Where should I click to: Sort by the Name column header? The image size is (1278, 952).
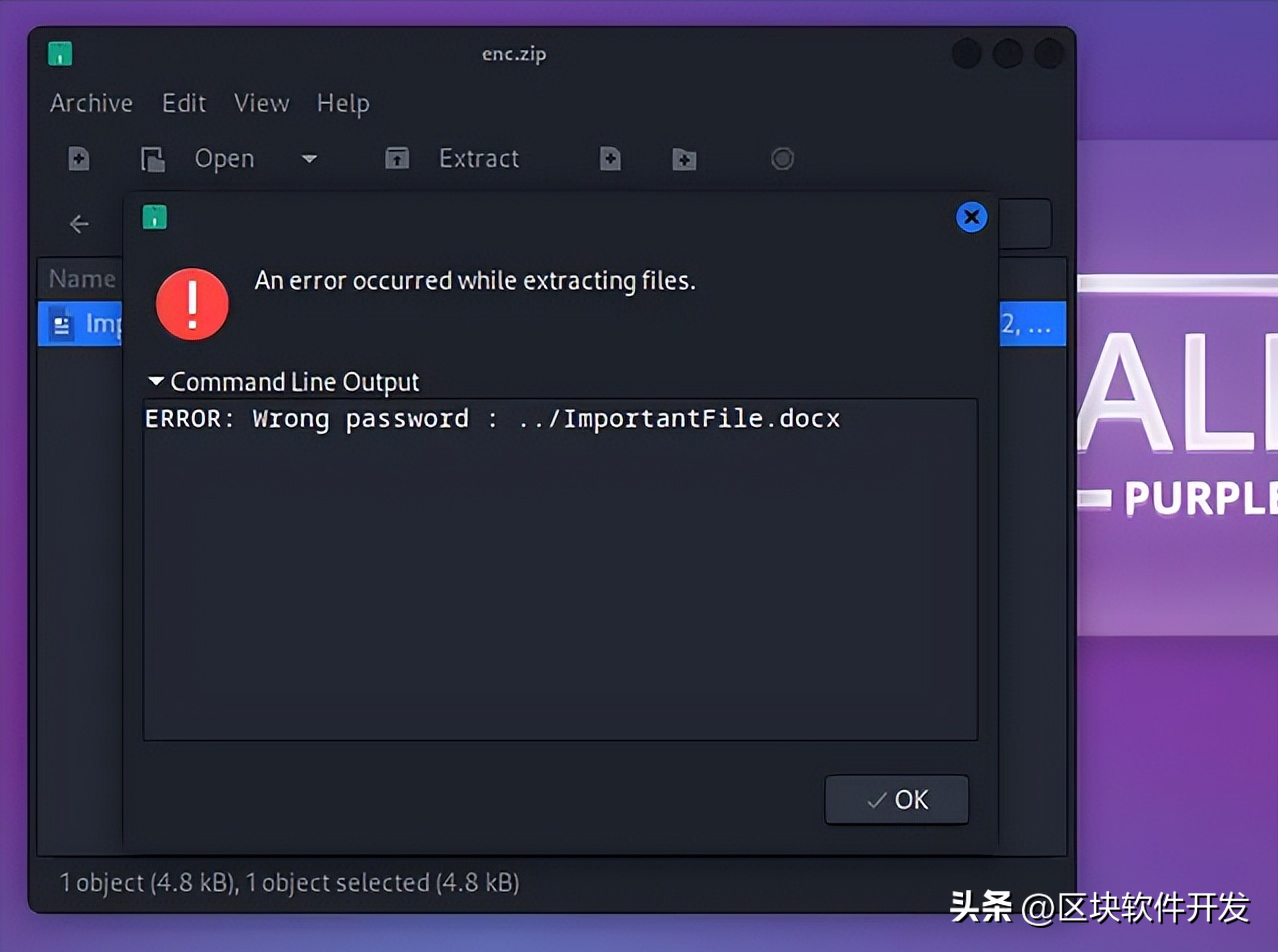(81, 279)
